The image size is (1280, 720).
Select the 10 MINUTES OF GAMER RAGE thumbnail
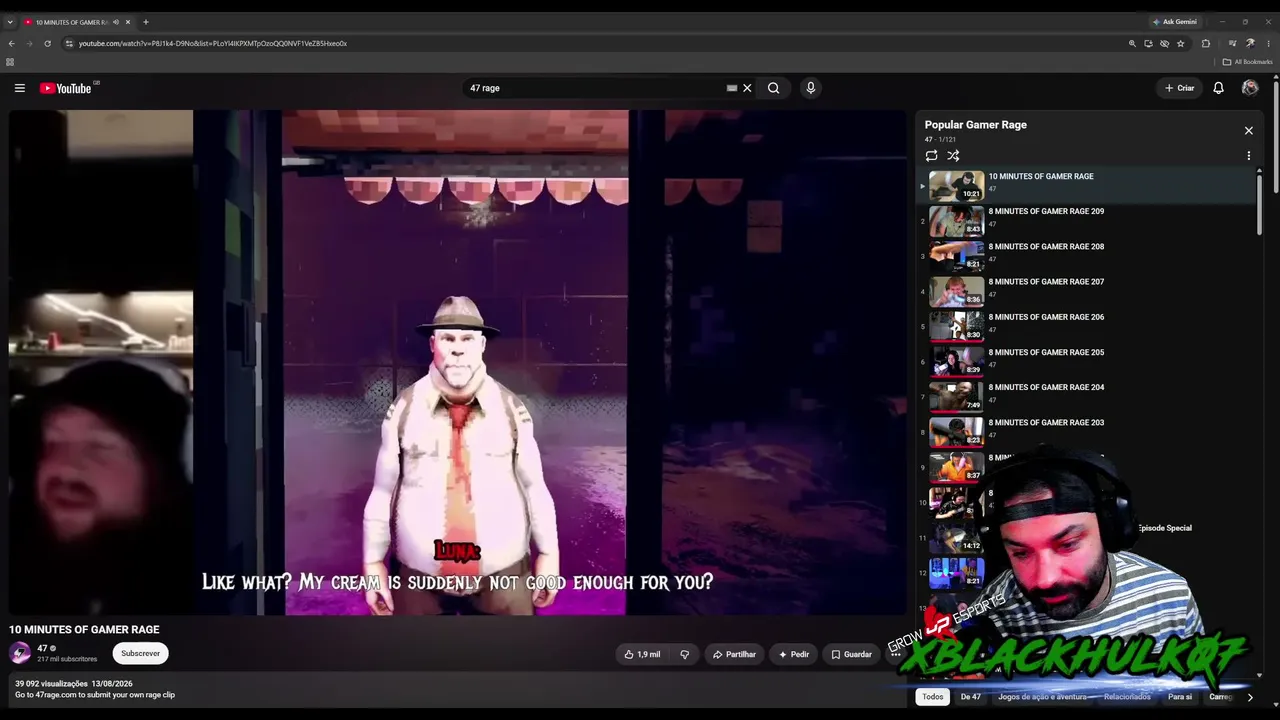click(957, 185)
